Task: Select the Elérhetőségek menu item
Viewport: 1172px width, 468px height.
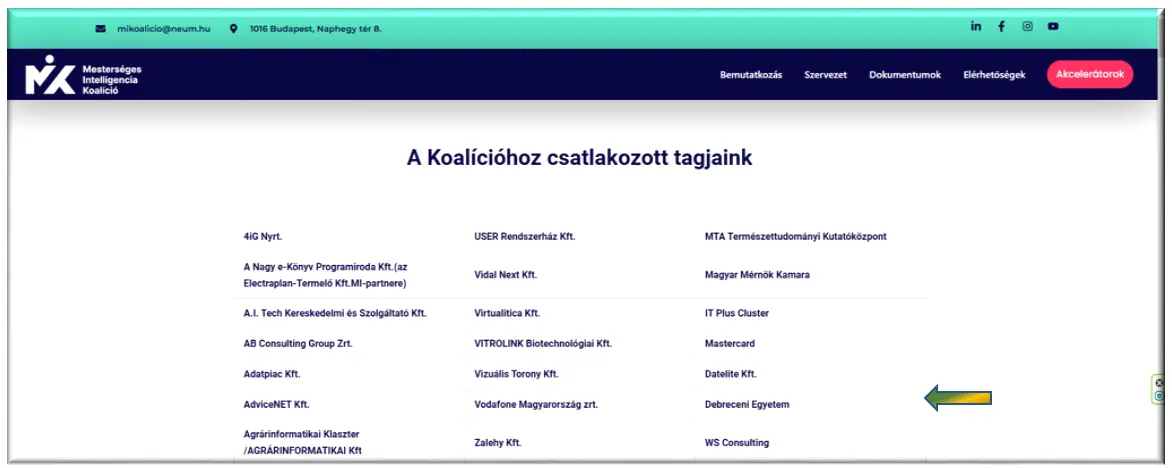Action: pyautogui.click(x=993, y=75)
